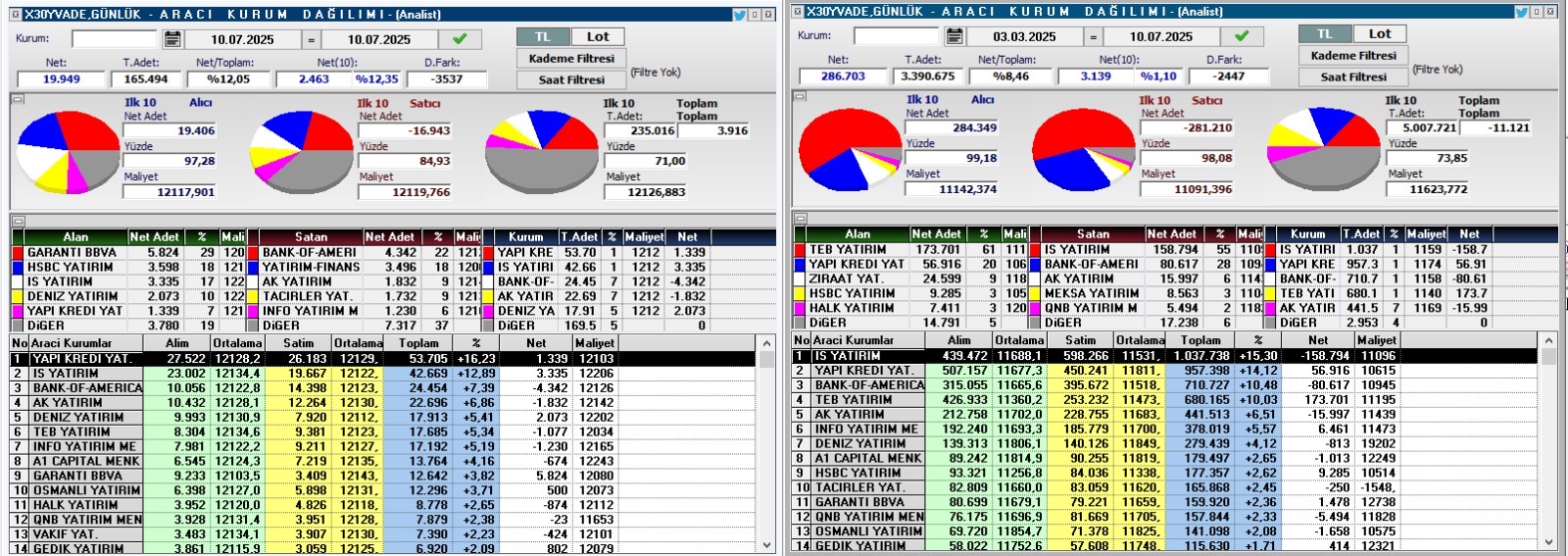
Task: Click Net value 19.949 in left window
Action: (61, 79)
